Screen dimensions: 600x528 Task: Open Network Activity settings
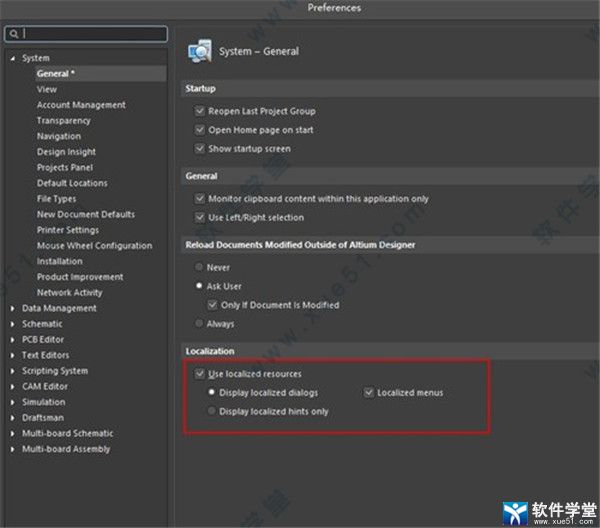pos(70,293)
